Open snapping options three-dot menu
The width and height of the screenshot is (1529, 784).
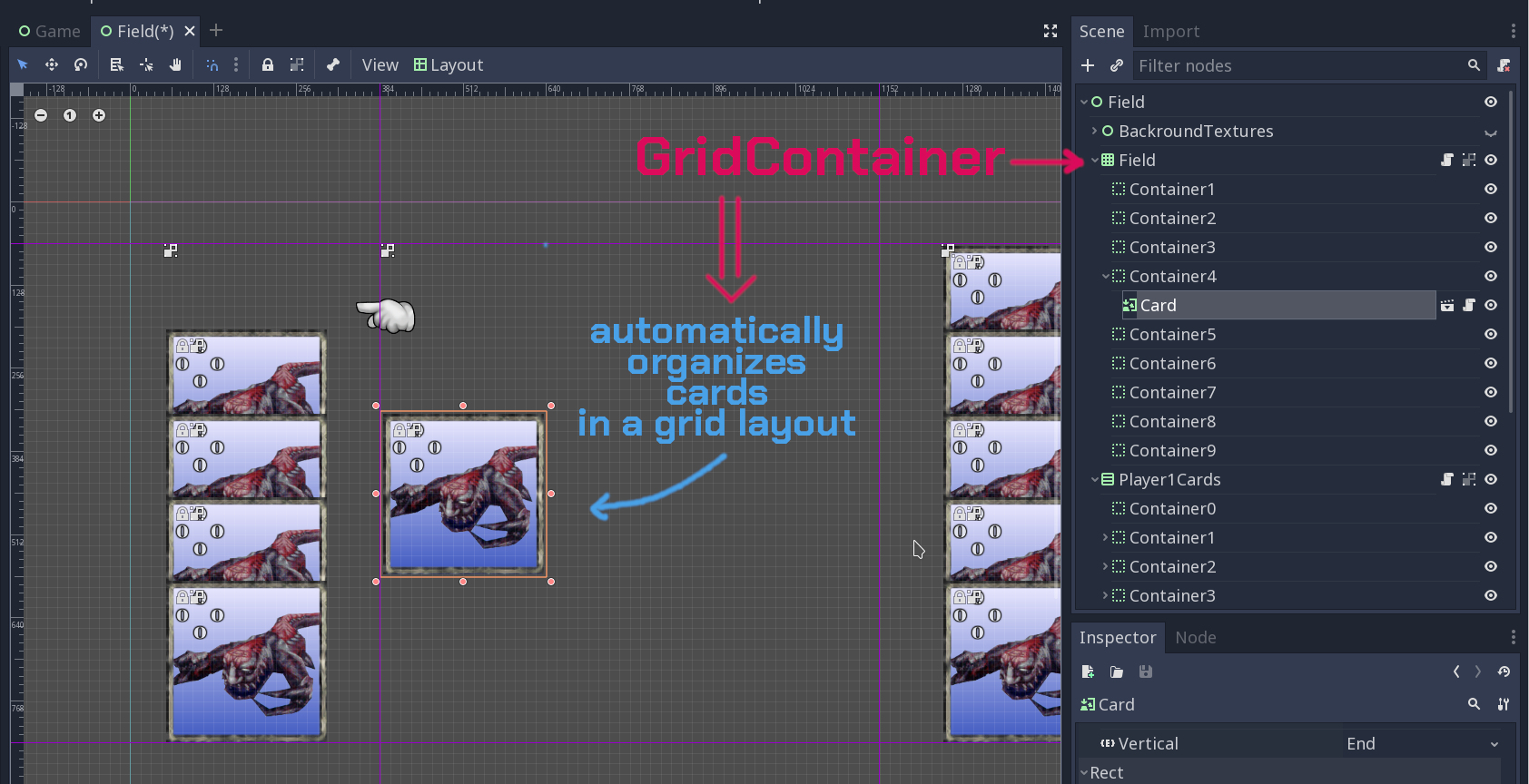236,64
